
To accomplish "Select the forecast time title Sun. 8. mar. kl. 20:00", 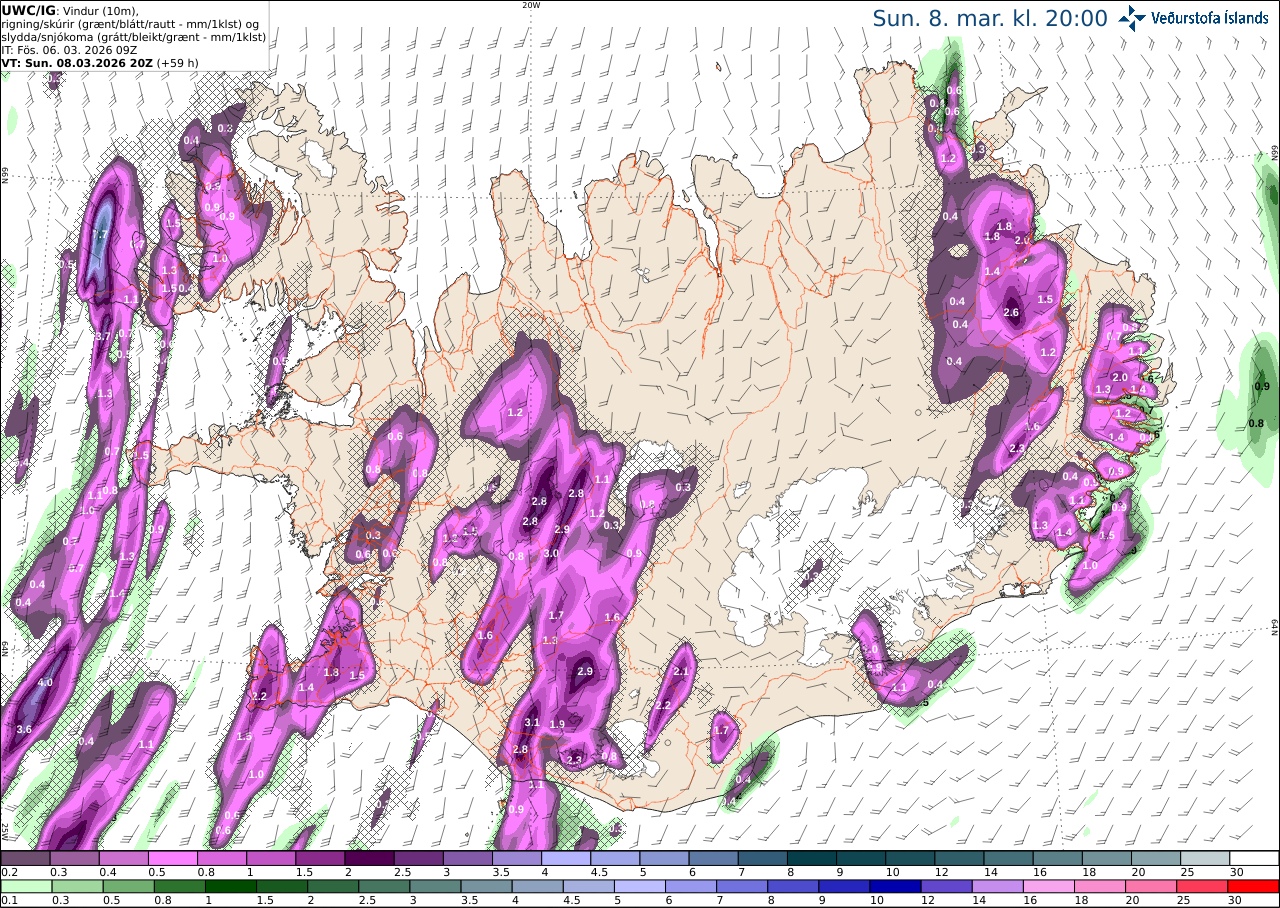I will point(990,18).
